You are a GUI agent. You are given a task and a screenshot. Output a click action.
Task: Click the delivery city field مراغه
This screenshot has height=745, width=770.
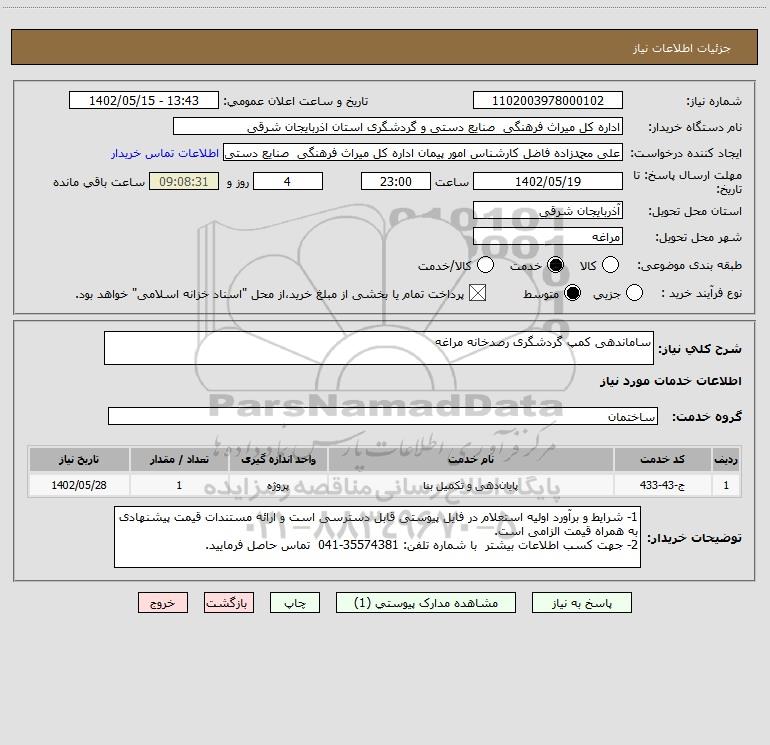click(x=548, y=236)
